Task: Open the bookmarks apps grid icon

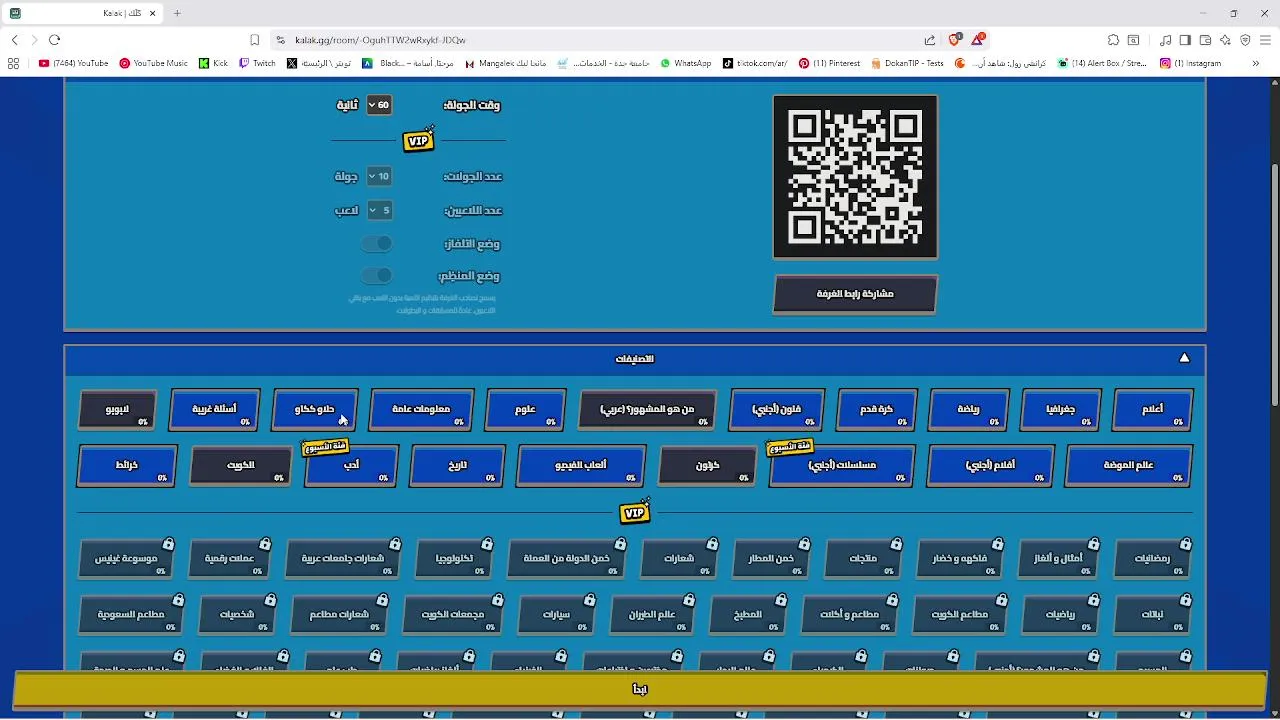Action: [x=13, y=63]
